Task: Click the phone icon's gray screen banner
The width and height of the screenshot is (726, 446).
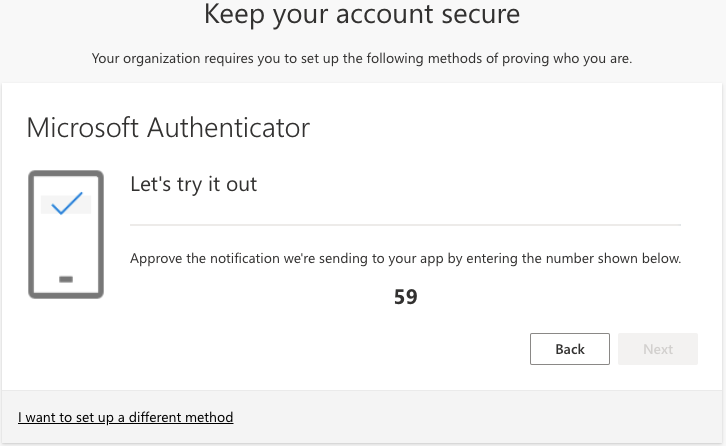Action: [x=84, y=205]
